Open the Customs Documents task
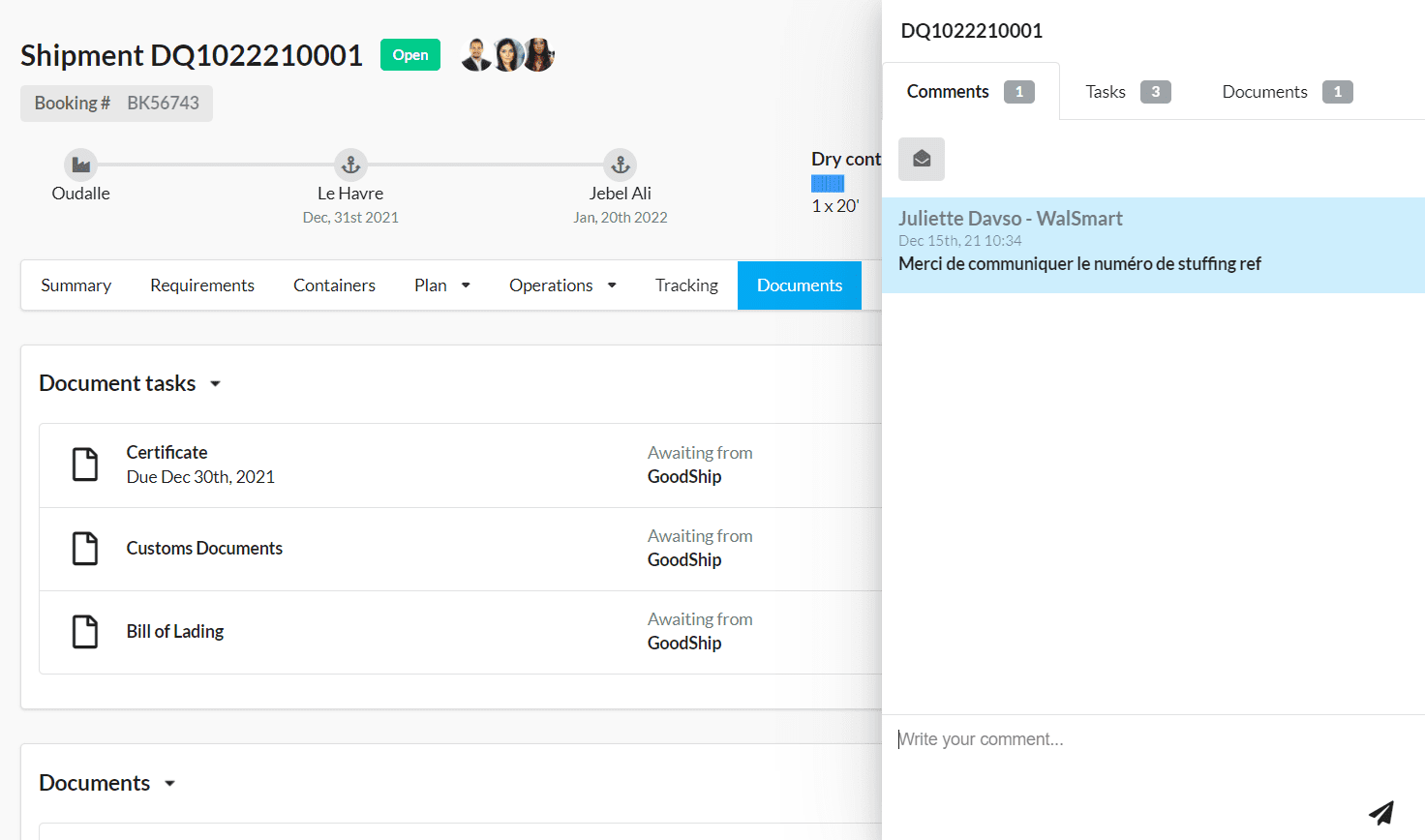 [x=461, y=549]
